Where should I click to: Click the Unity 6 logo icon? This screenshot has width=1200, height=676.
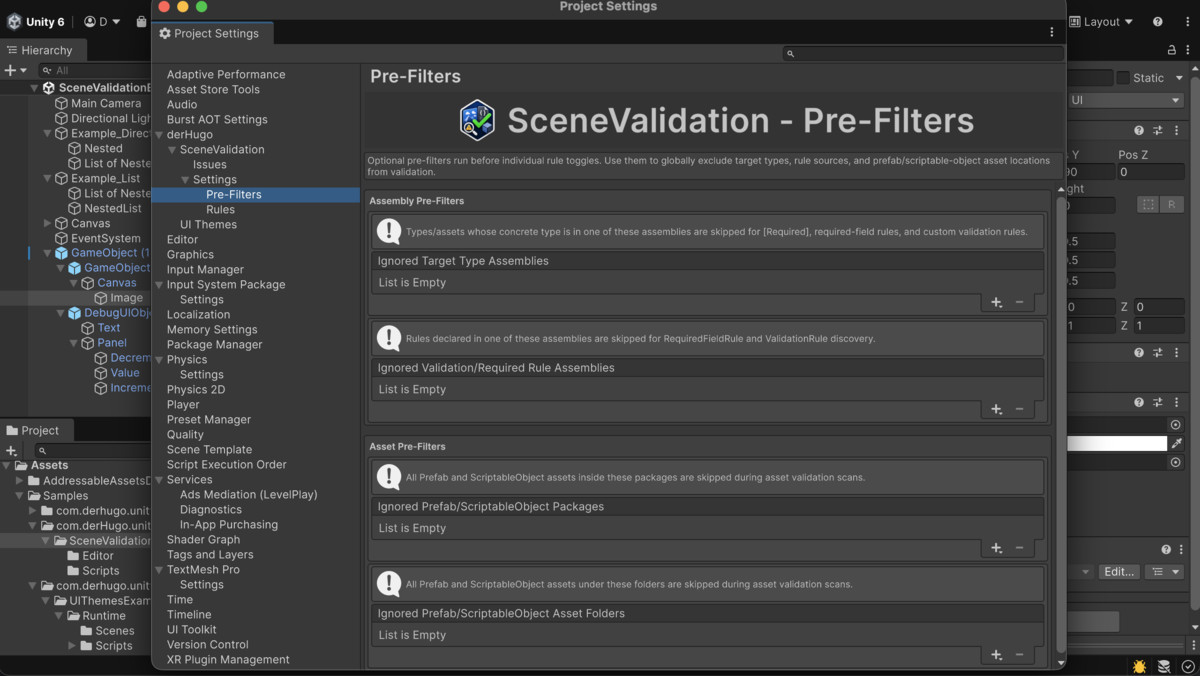(x=14, y=21)
